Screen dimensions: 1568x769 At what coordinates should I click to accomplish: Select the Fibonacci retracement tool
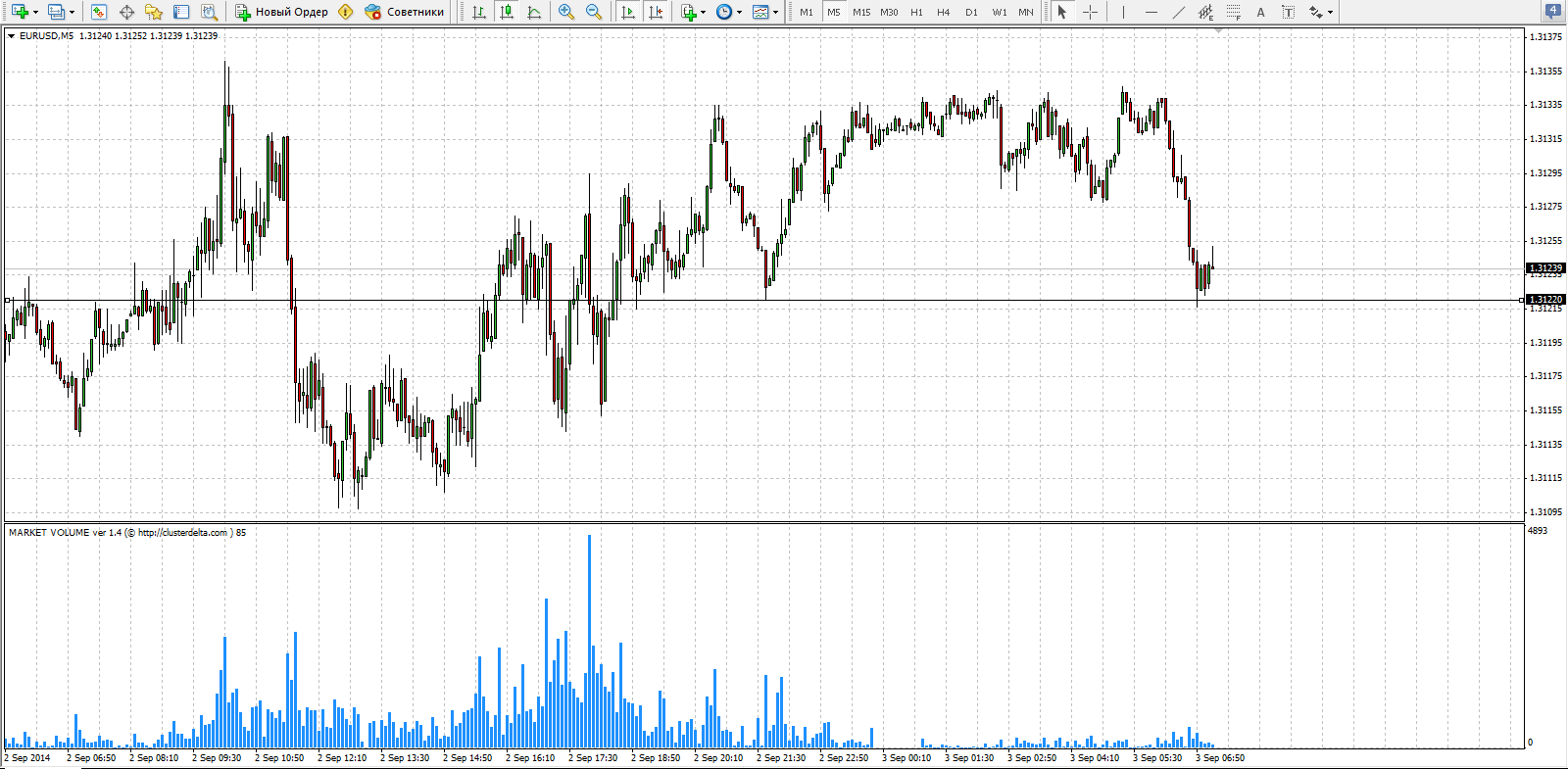[x=1233, y=12]
